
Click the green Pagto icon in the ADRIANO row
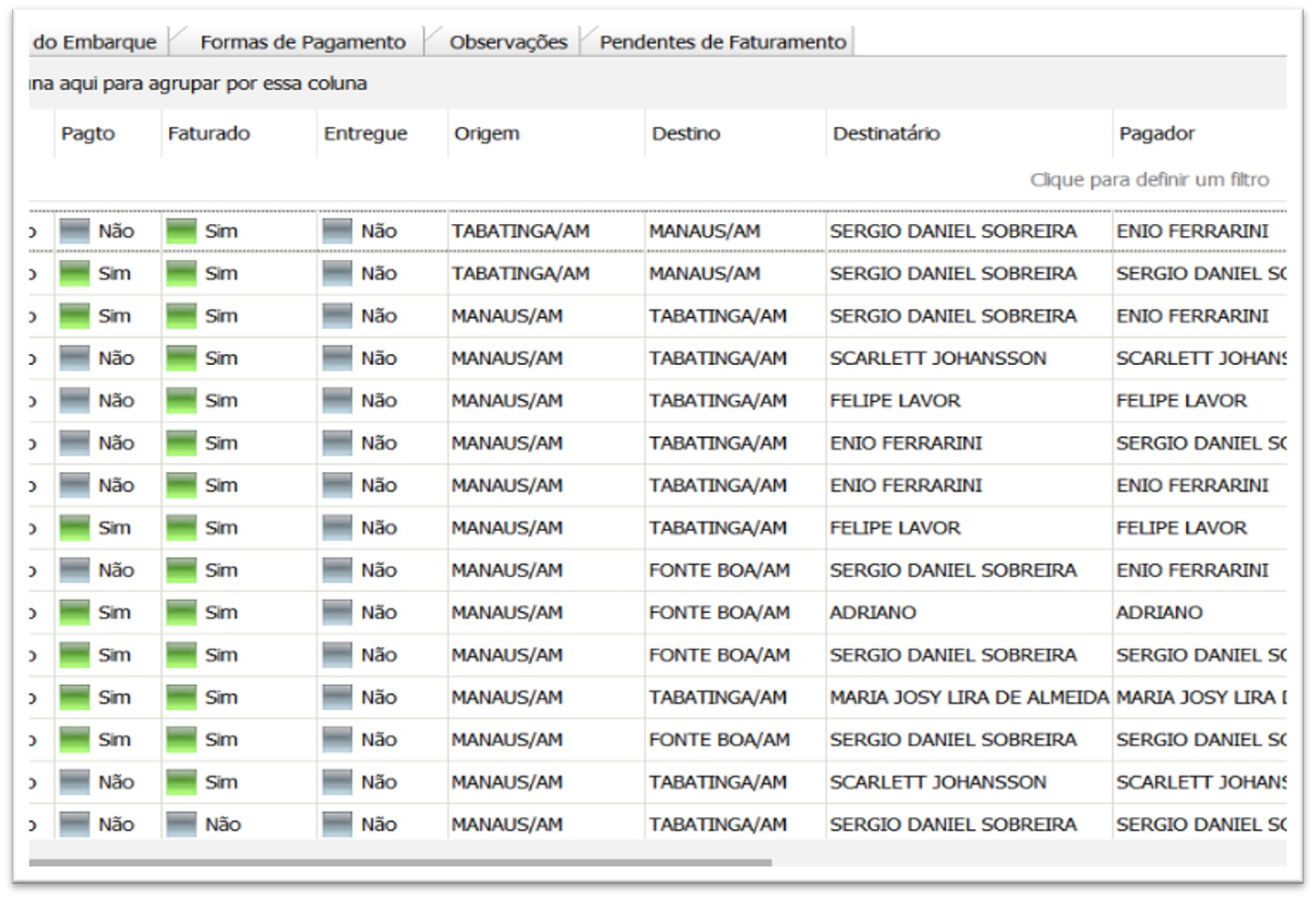pos(73,612)
